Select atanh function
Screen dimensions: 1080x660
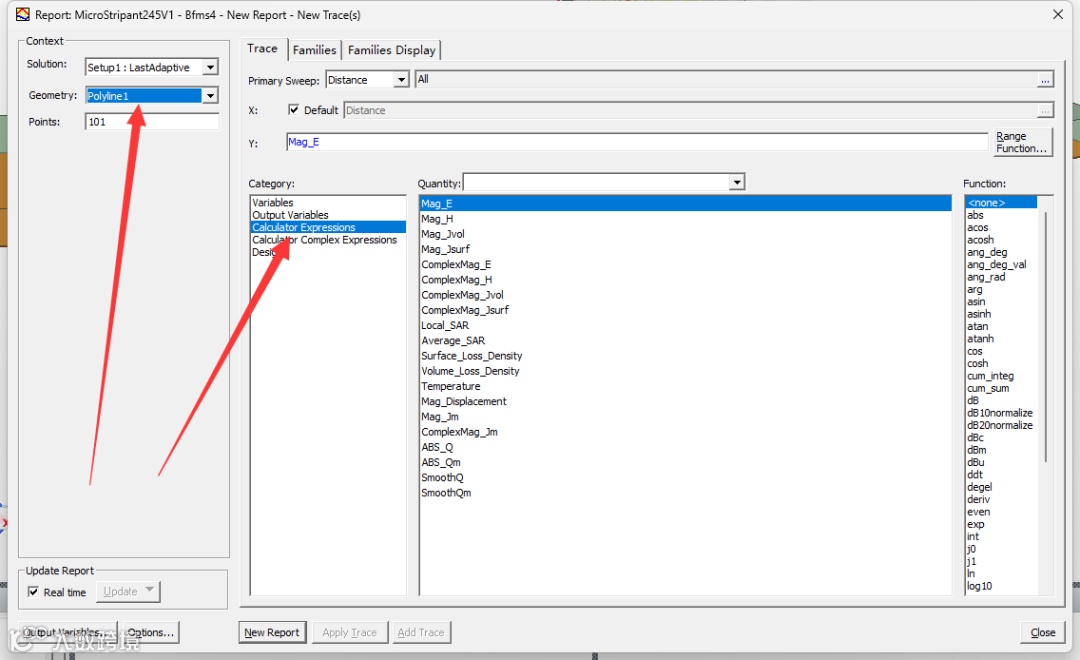pyautogui.click(x=980, y=339)
